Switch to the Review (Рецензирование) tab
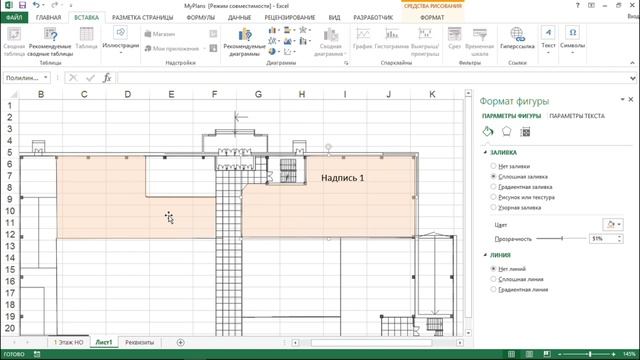The image size is (640, 360). (290, 18)
